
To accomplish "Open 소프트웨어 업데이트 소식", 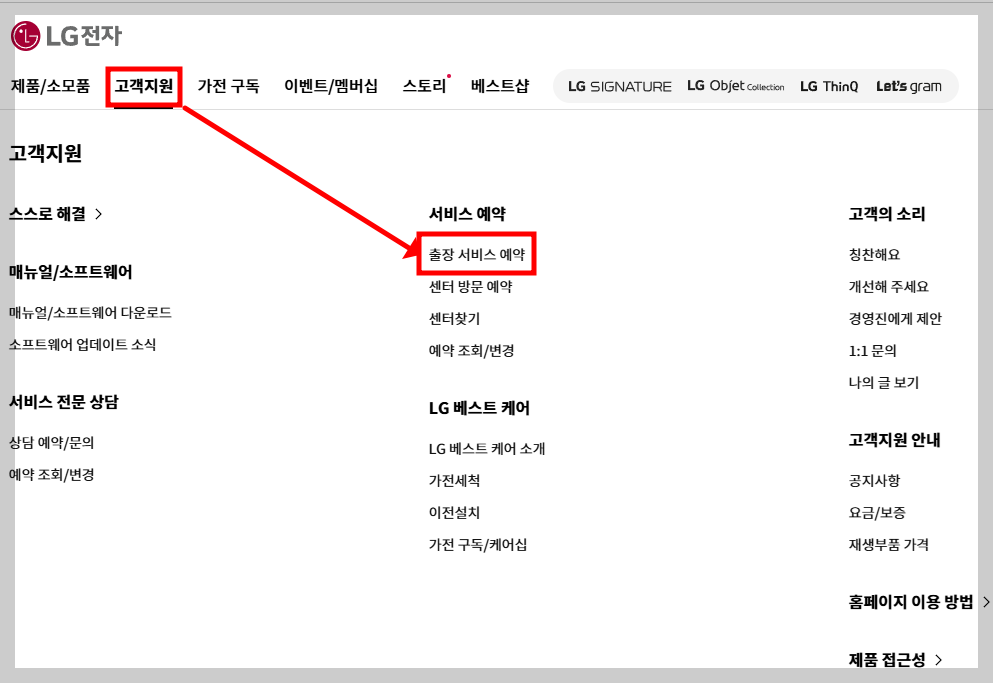I will point(82,344).
